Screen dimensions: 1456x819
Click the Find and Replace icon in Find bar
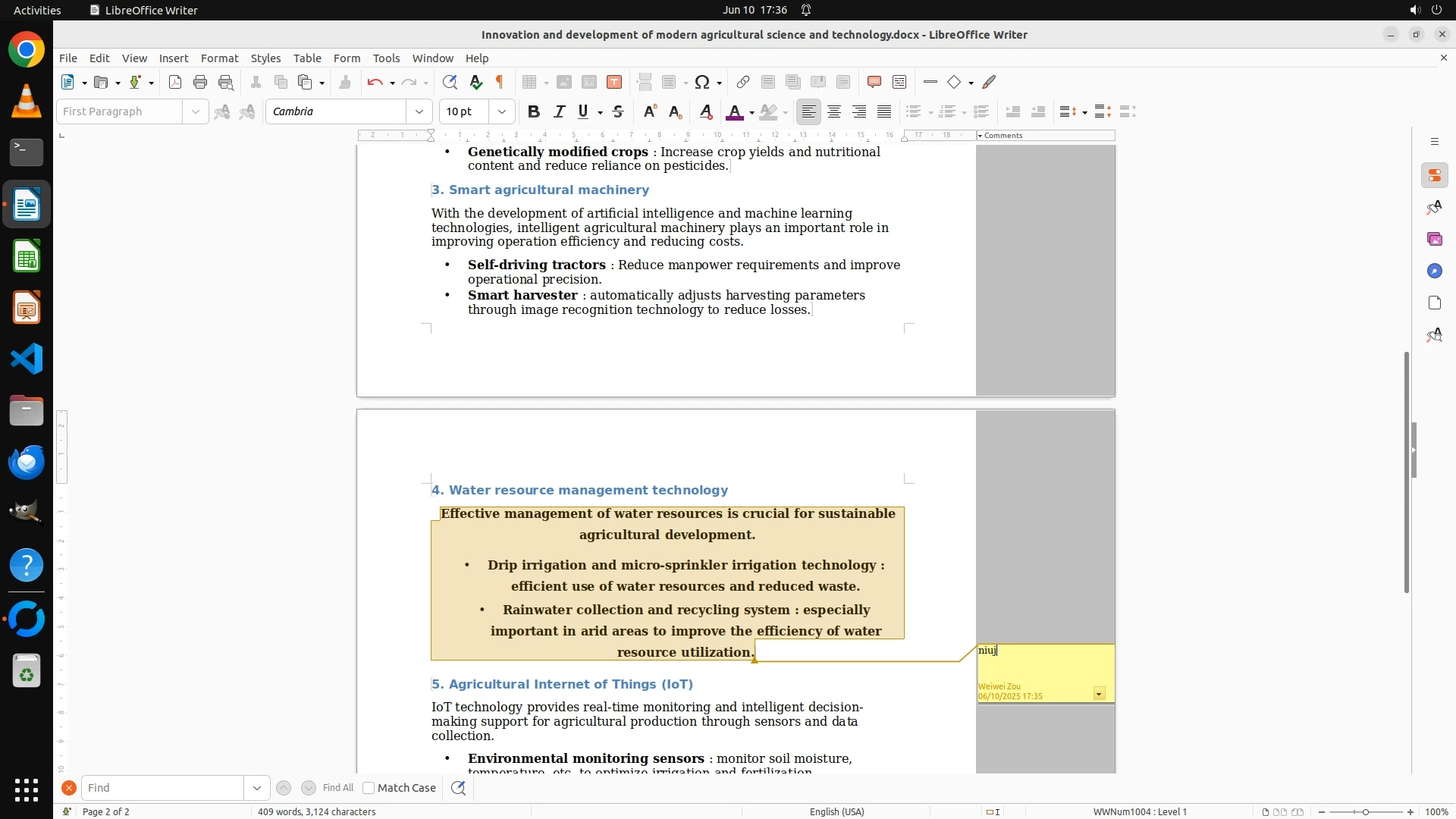pyautogui.click(x=458, y=788)
